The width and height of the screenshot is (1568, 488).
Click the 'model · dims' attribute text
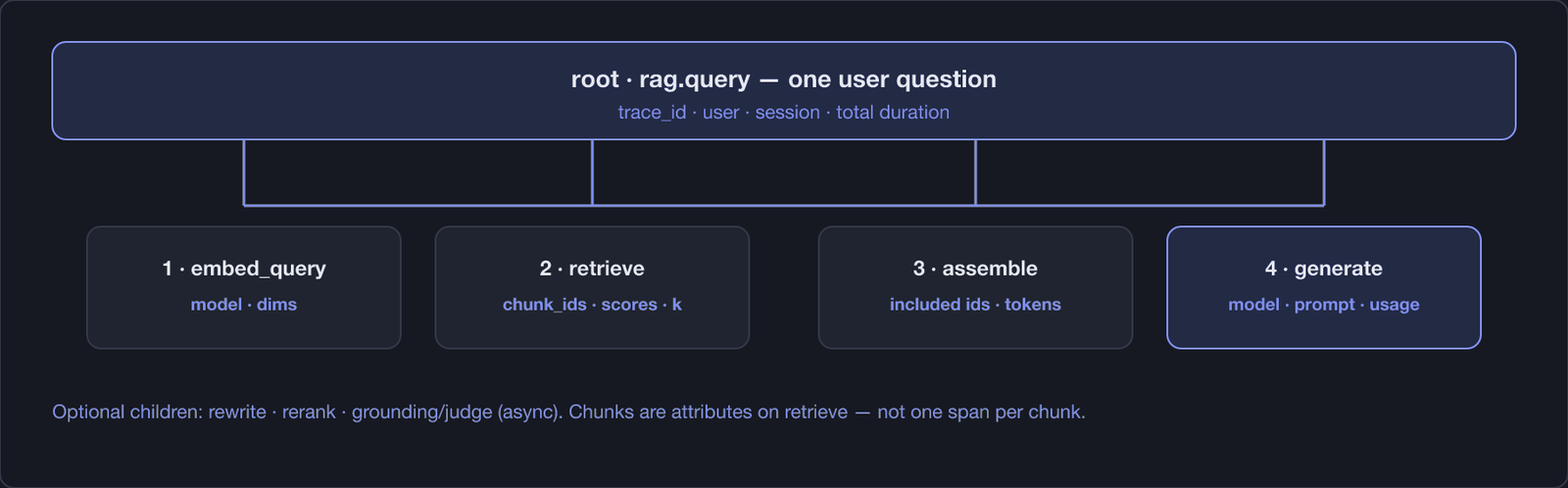click(x=244, y=305)
